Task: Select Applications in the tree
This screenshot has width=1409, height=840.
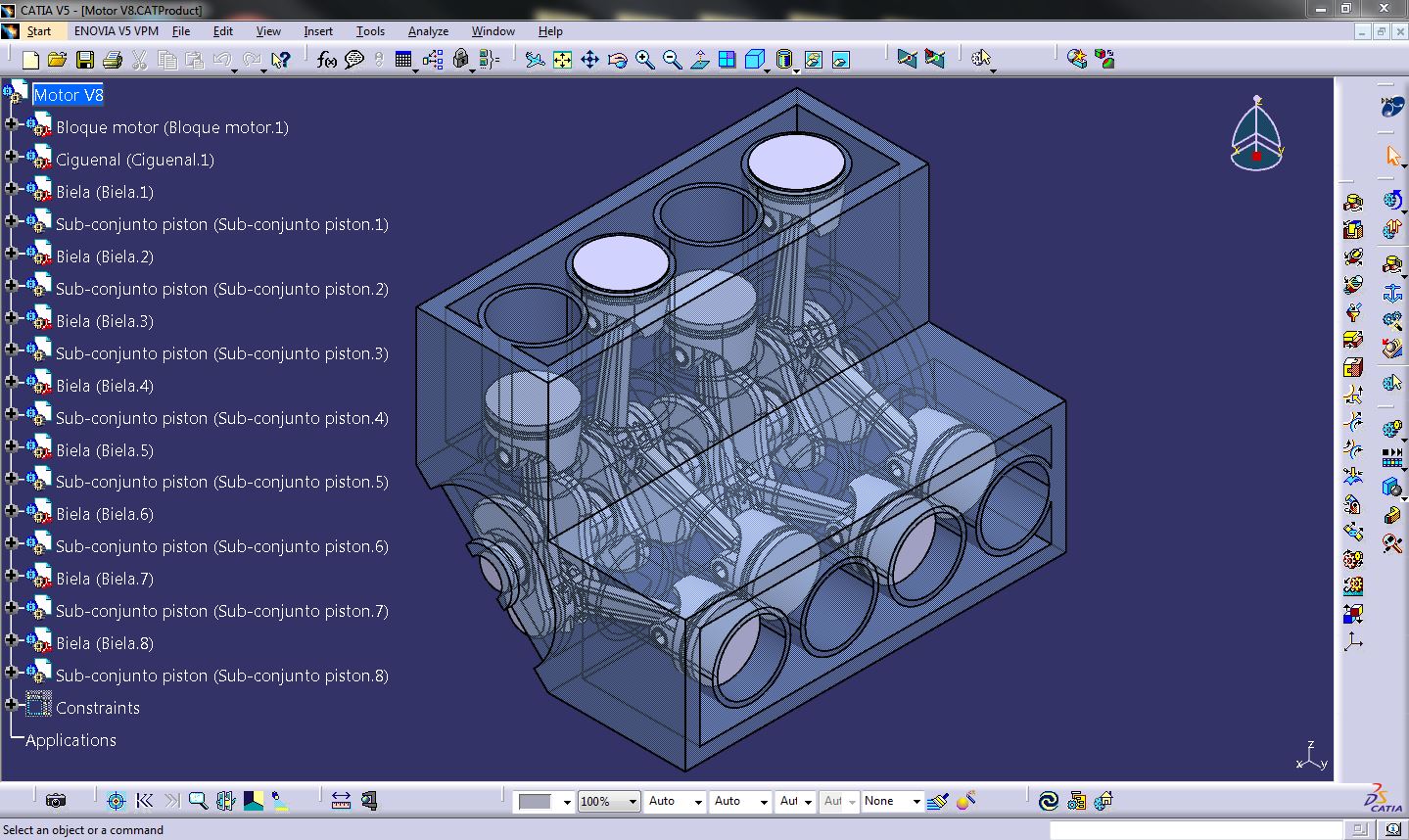Action: click(x=70, y=740)
